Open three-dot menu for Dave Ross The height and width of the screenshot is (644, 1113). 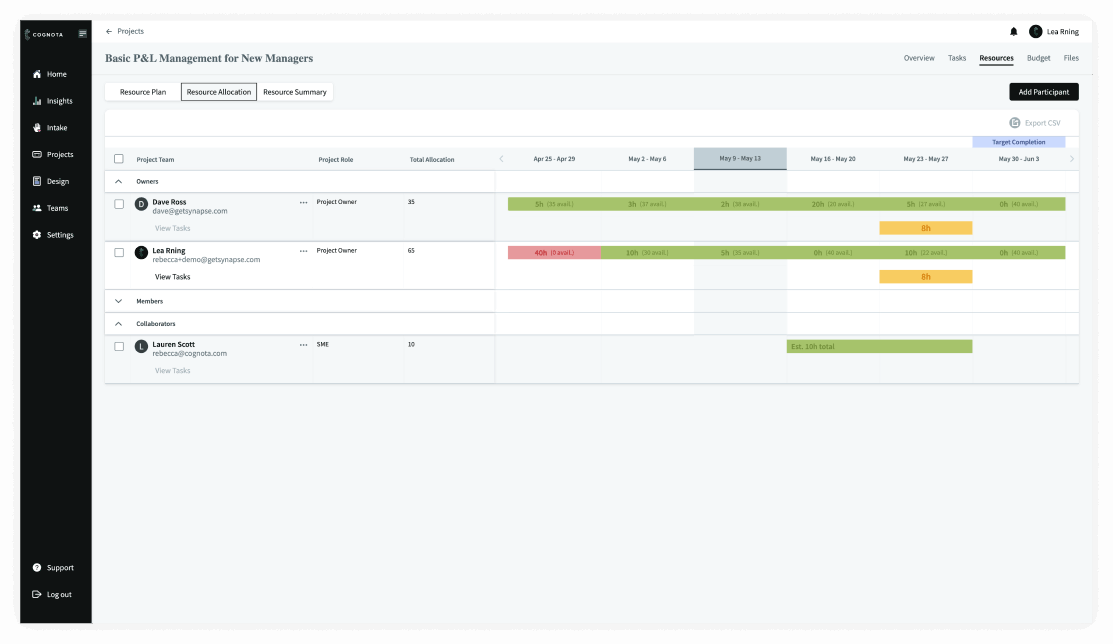click(303, 203)
